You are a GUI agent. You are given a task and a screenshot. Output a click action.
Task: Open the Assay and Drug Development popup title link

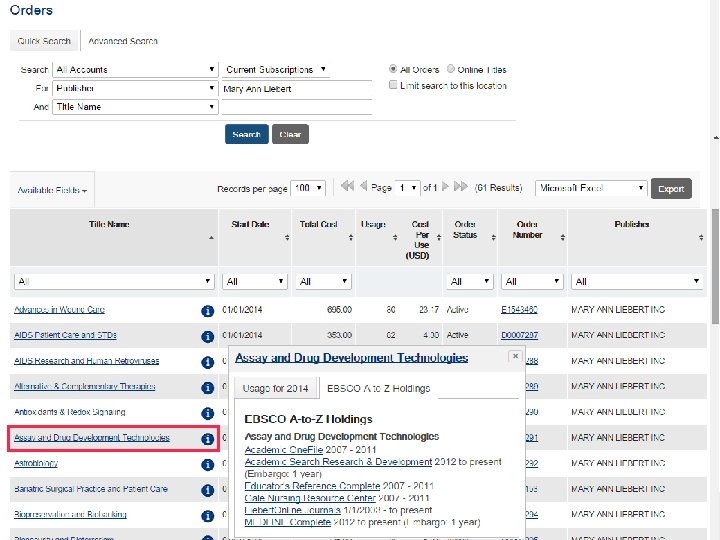(x=351, y=358)
